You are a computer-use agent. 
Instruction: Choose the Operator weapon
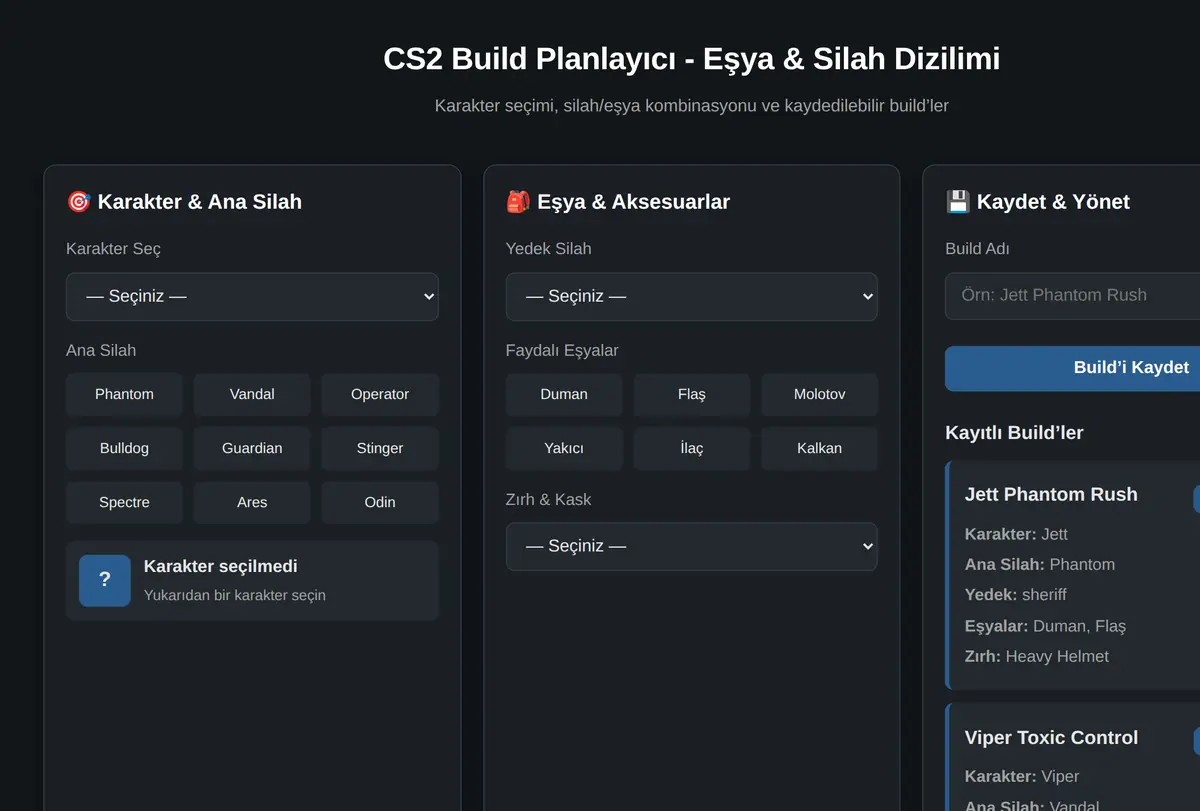click(x=380, y=394)
